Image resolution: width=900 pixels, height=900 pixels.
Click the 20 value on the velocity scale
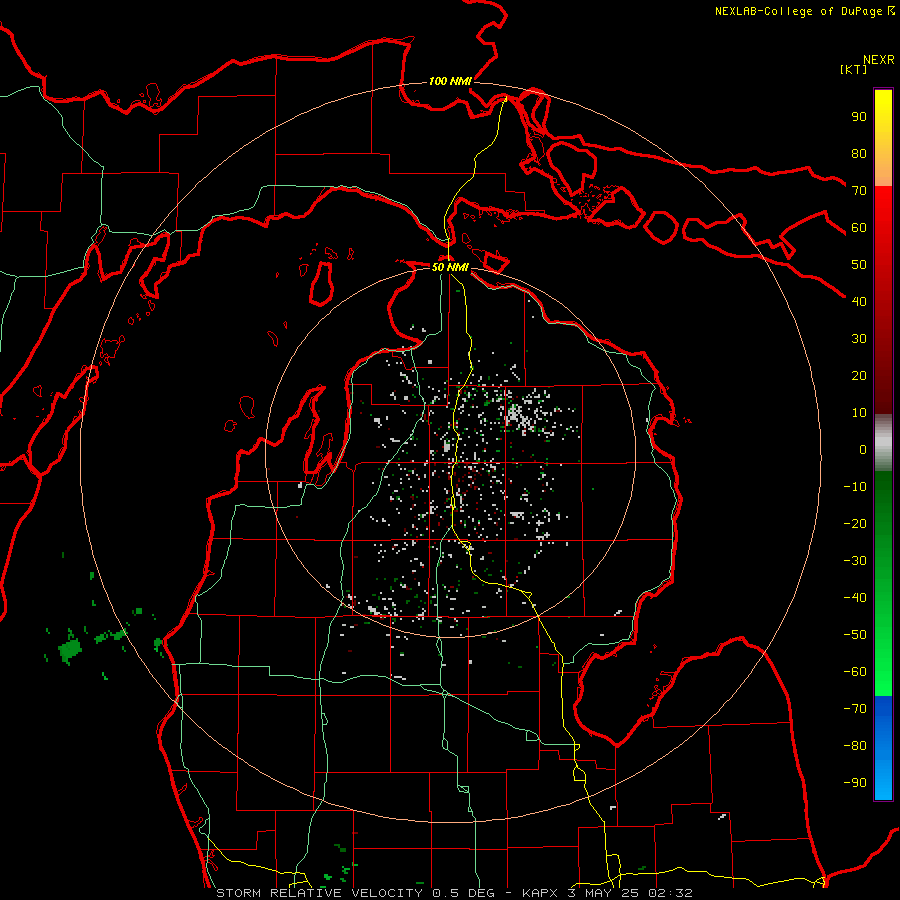[x=859, y=376]
